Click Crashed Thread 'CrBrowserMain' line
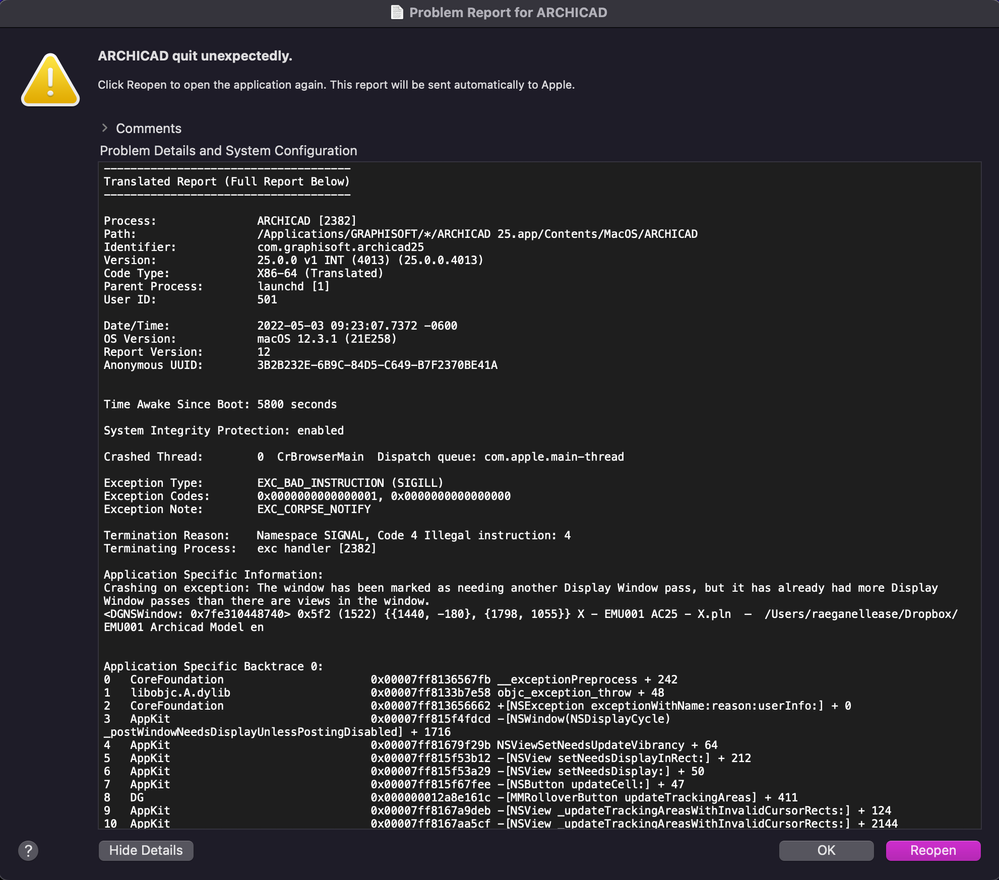The width and height of the screenshot is (999, 880). [x=364, y=457]
